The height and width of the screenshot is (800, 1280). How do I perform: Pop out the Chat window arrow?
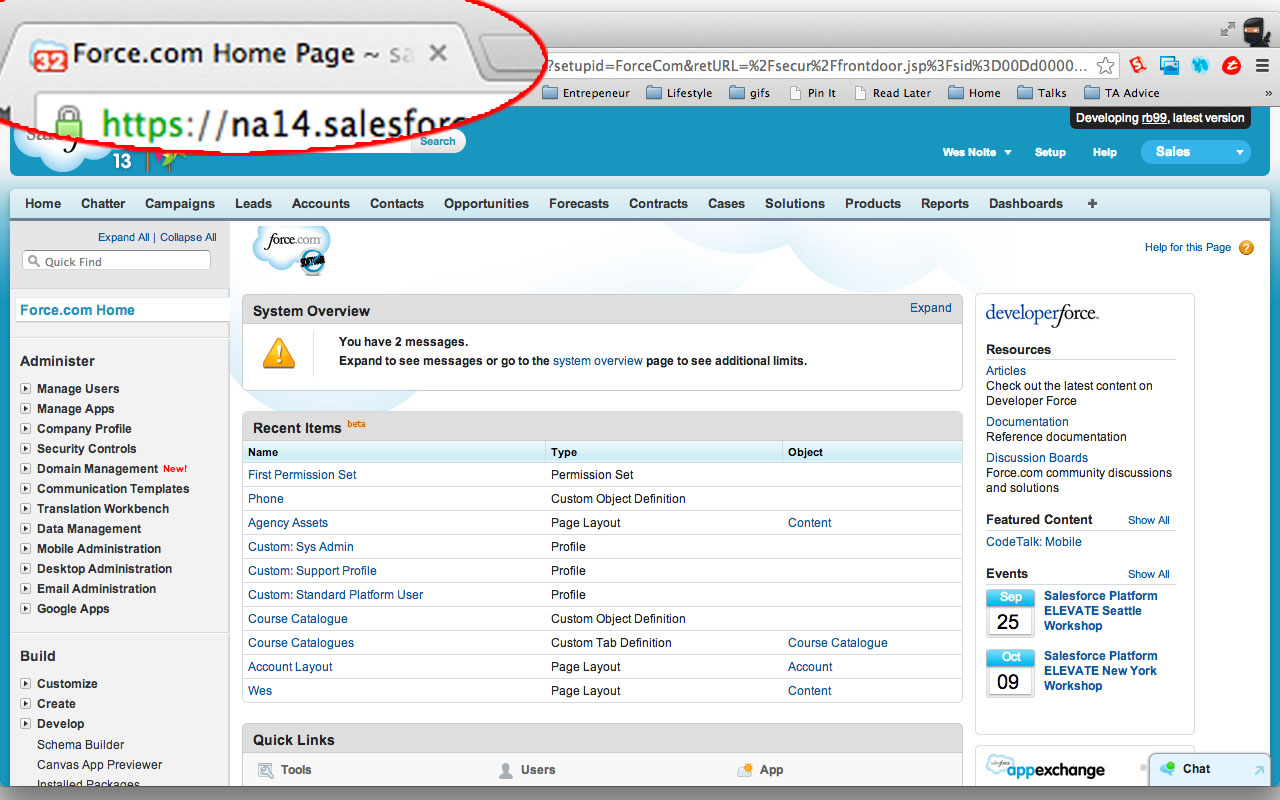click(x=1258, y=770)
